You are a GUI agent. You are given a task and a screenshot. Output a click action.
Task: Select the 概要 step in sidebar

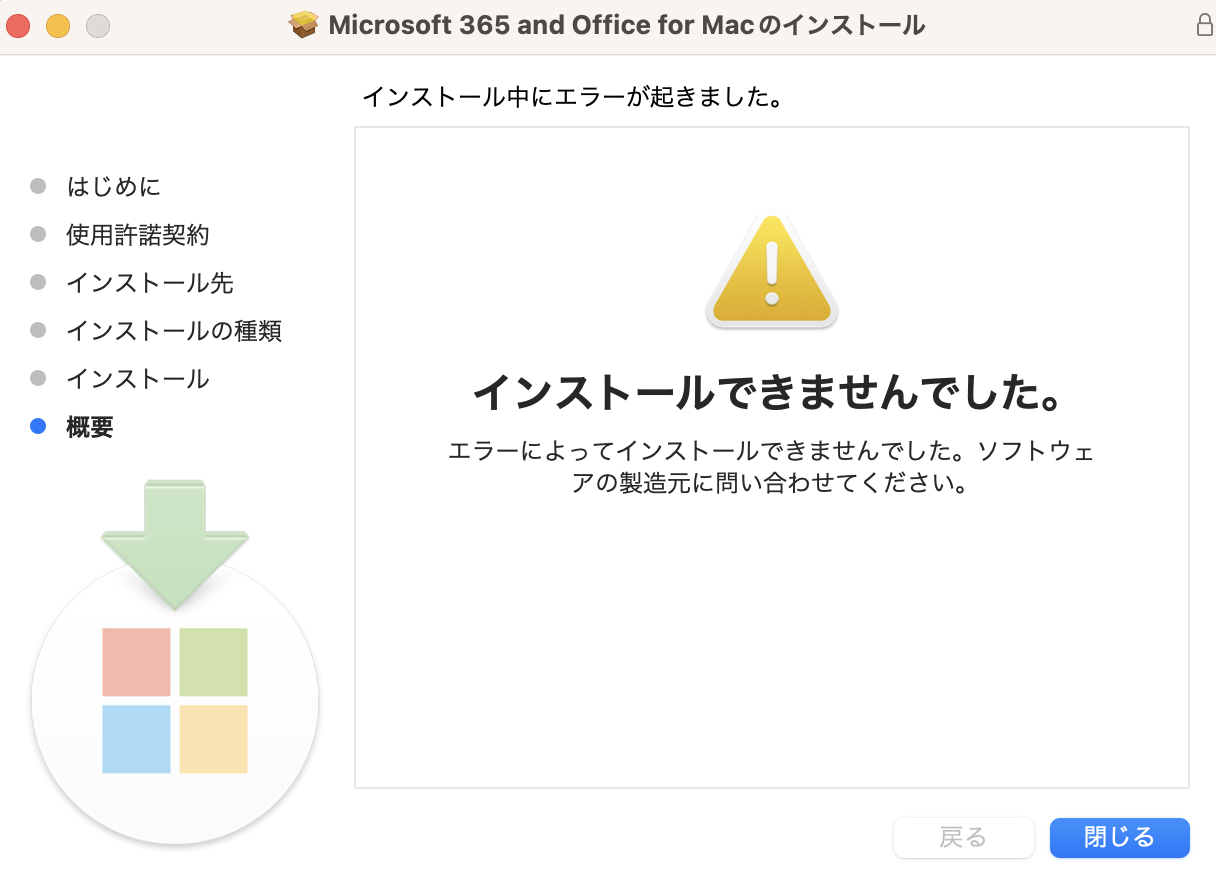[x=90, y=427]
